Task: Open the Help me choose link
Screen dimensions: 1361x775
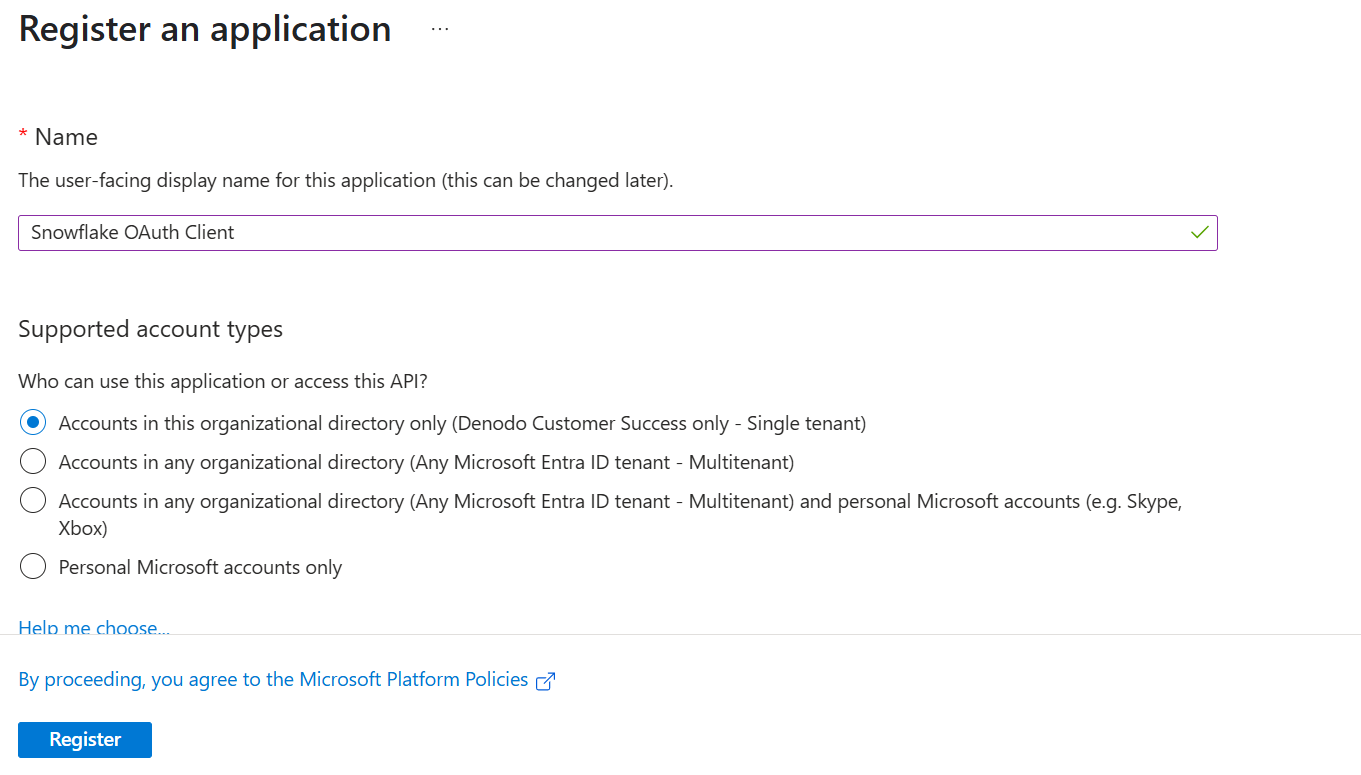Action: click(94, 627)
